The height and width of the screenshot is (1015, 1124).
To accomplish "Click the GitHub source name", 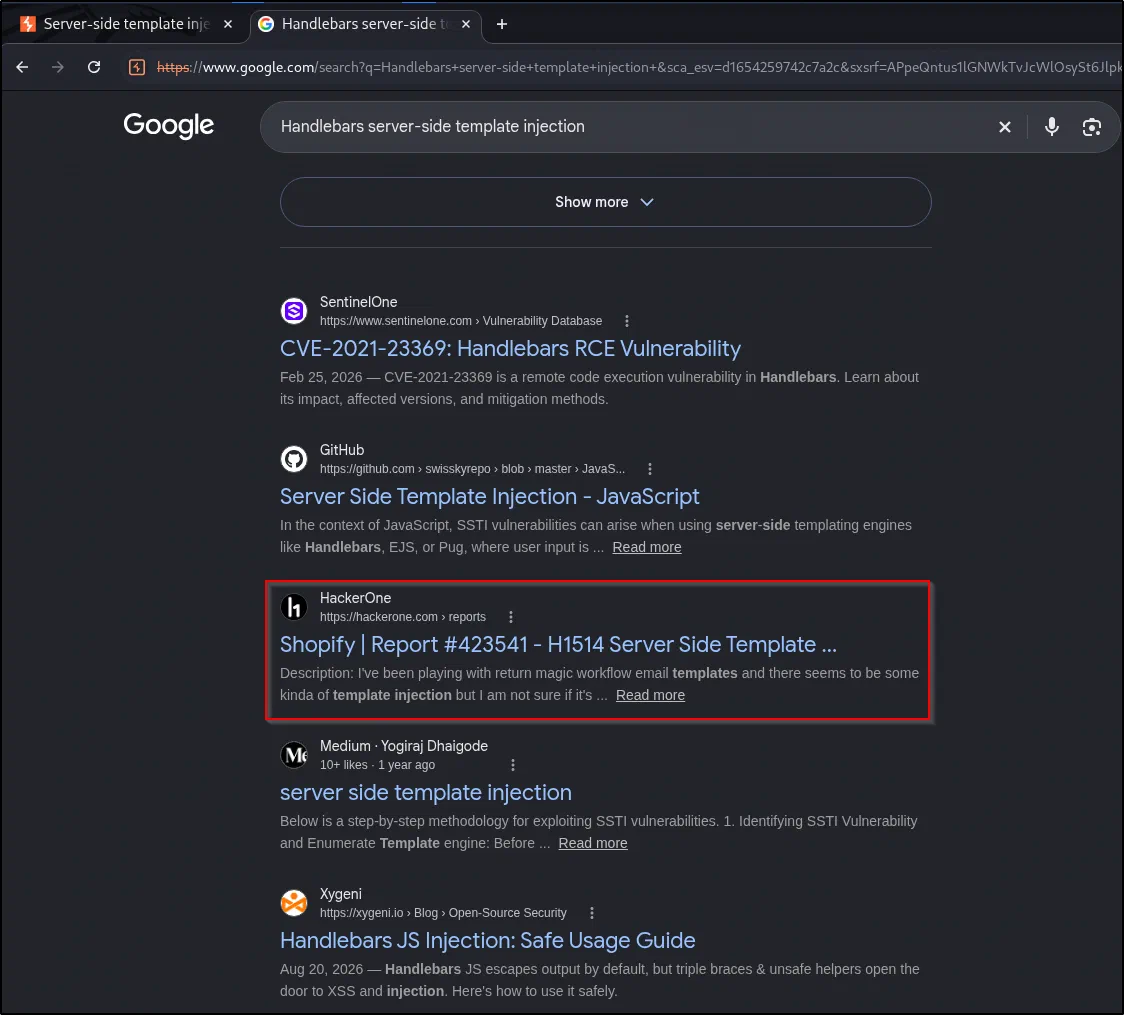I will [x=342, y=450].
